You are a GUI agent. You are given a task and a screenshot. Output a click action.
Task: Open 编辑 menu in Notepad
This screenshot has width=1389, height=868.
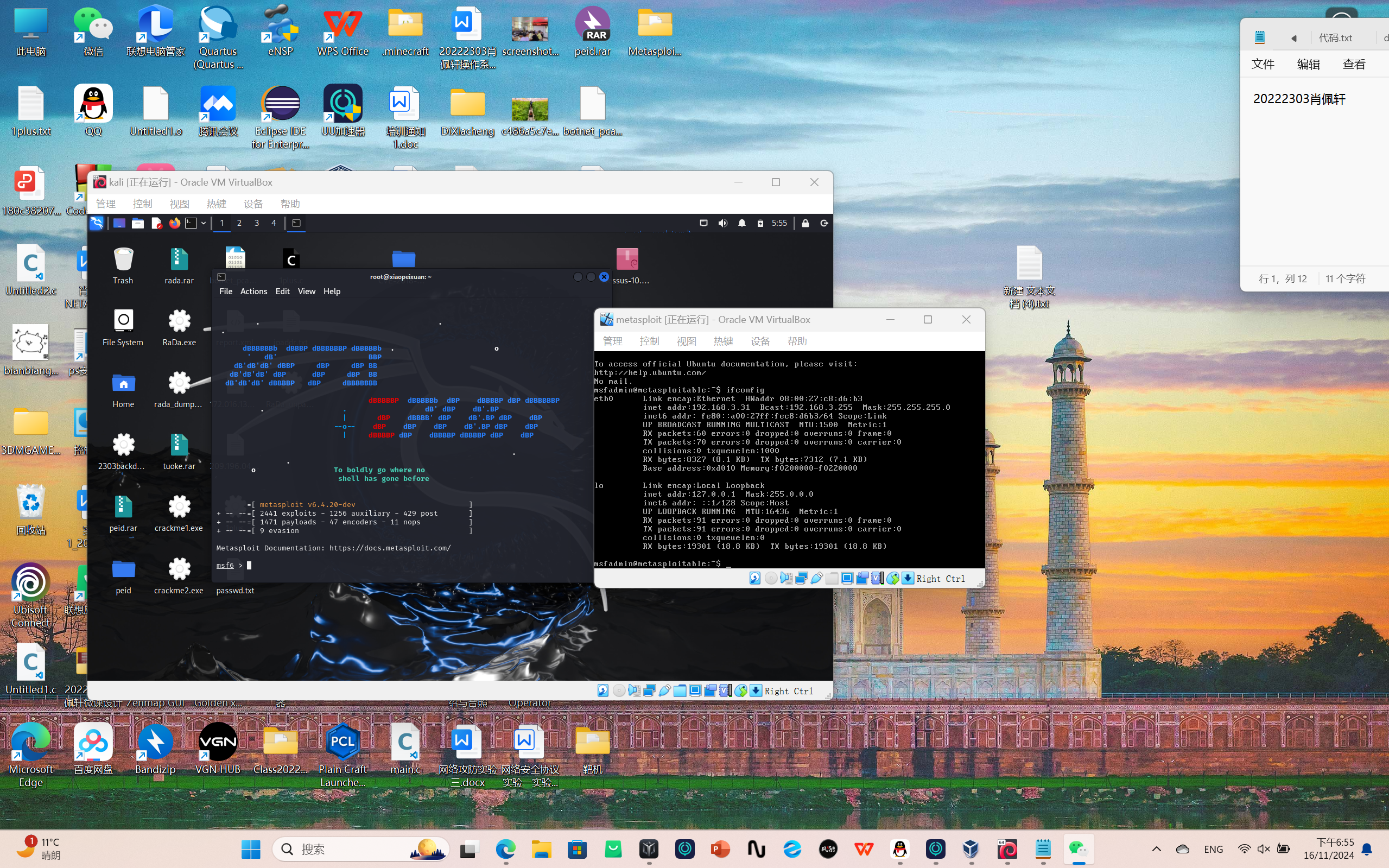pos(1308,64)
